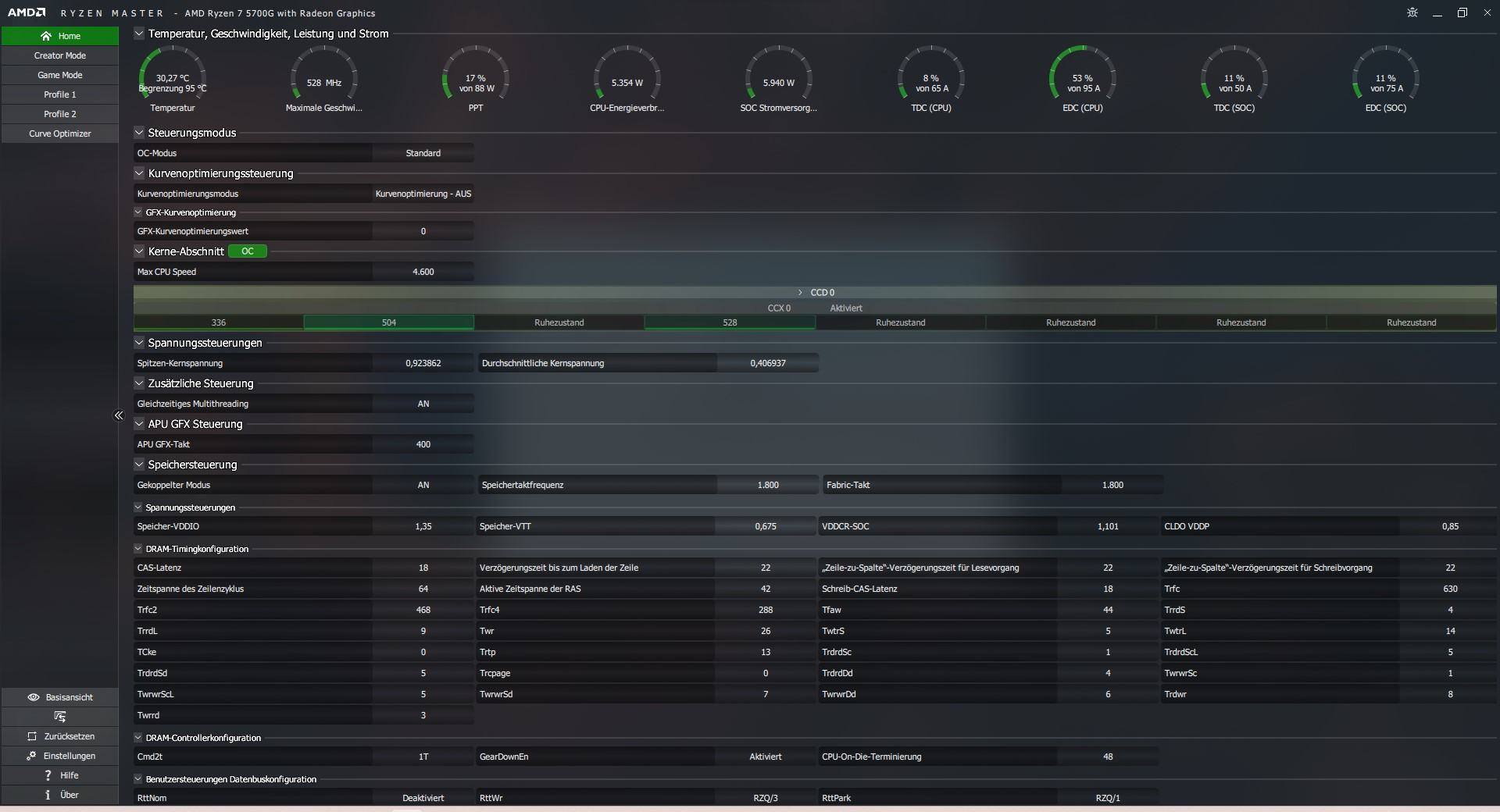Open the Curve Optimizer page
Screen dimensions: 1500x812
tap(60, 134)
